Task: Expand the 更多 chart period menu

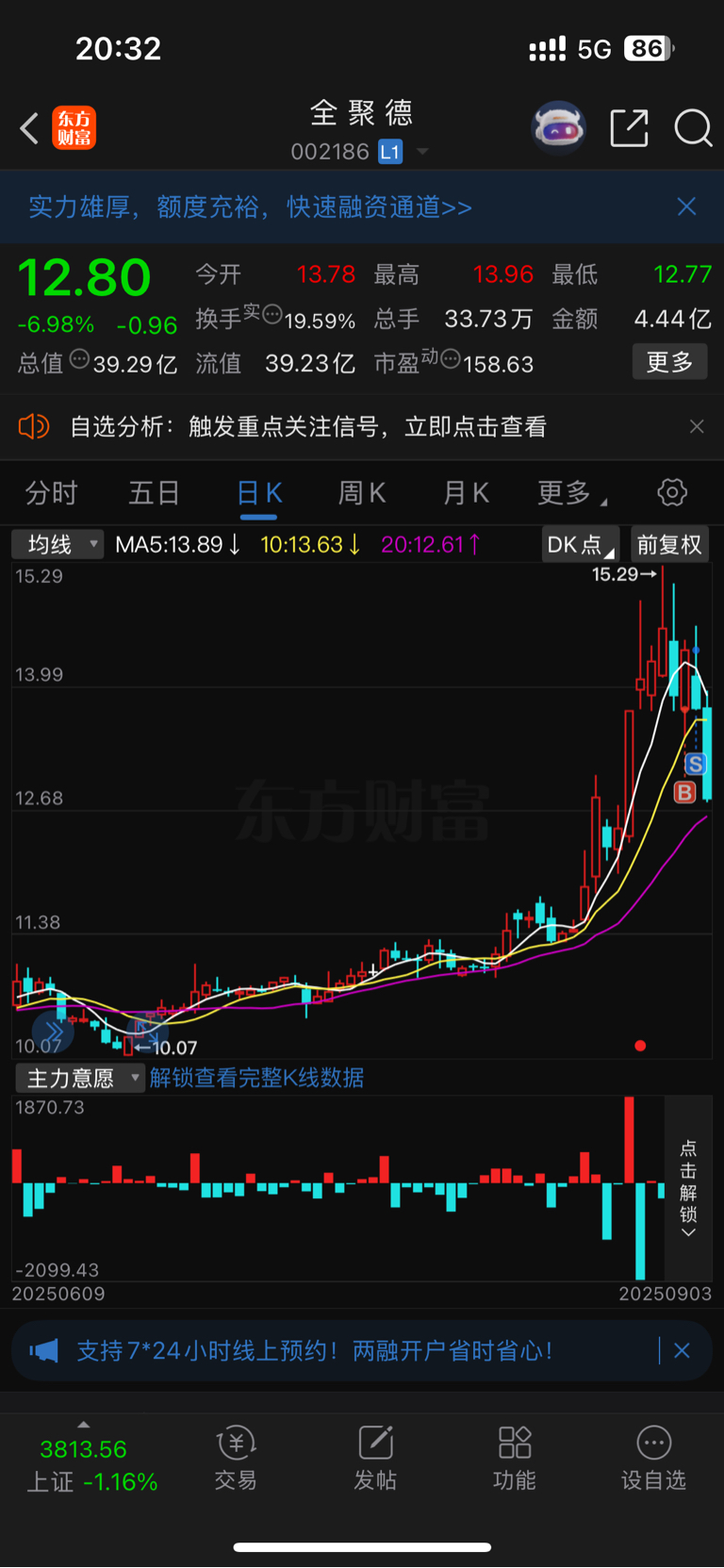Action: 571,492
